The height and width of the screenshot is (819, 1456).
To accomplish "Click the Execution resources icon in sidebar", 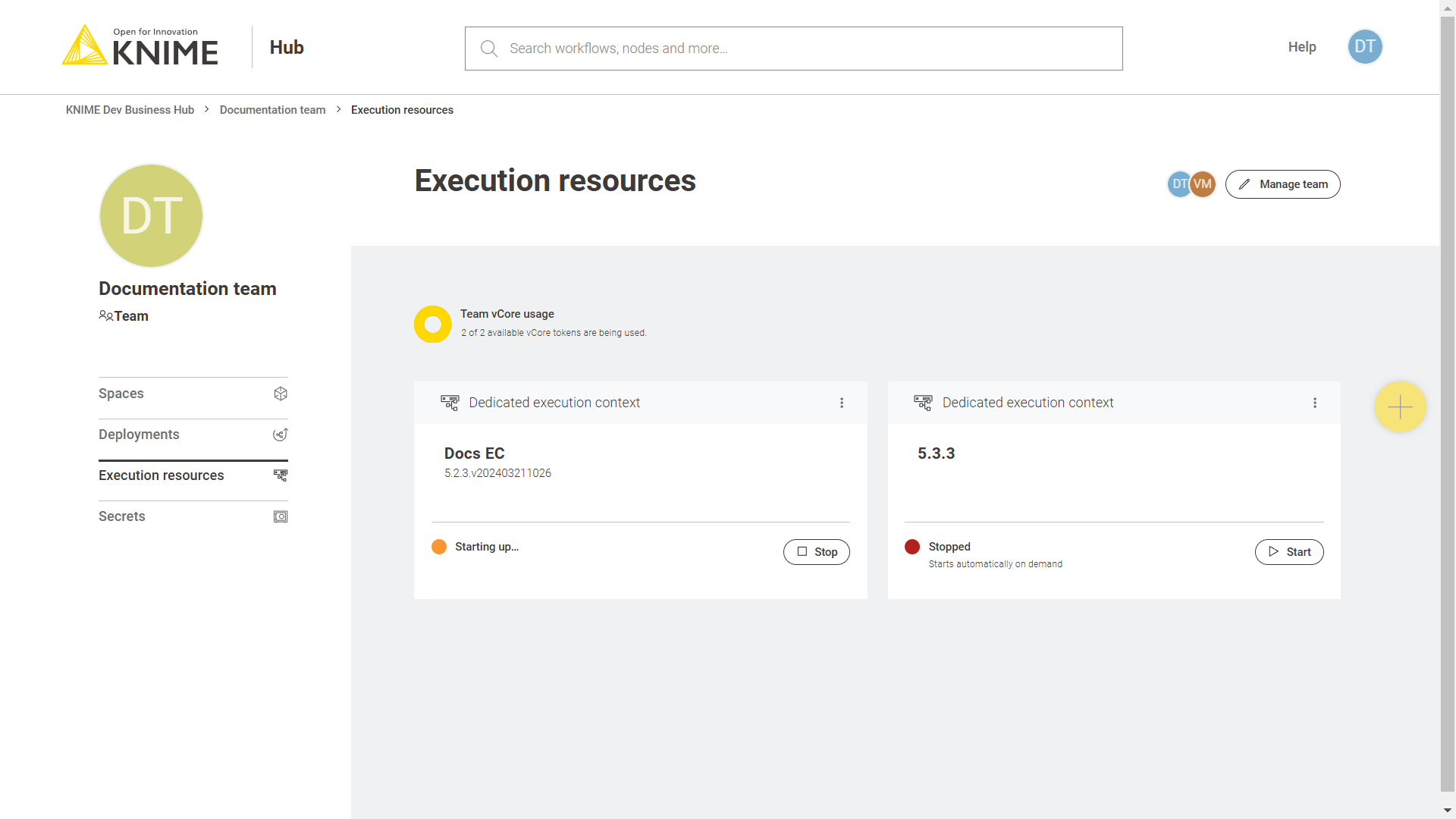I will click(280, 475).
